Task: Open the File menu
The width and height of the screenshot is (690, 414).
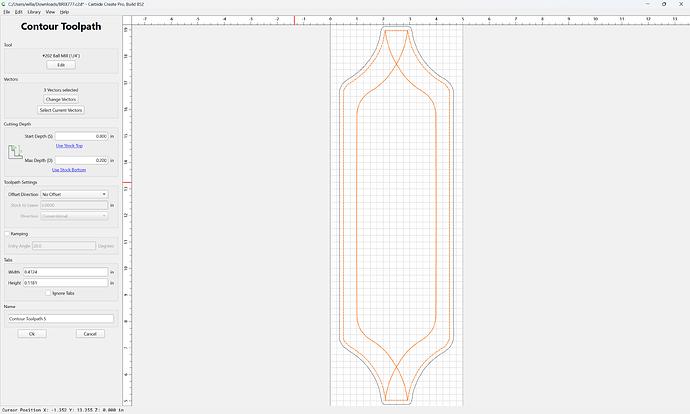Action: pyautogui.click(x=7, y=12)
